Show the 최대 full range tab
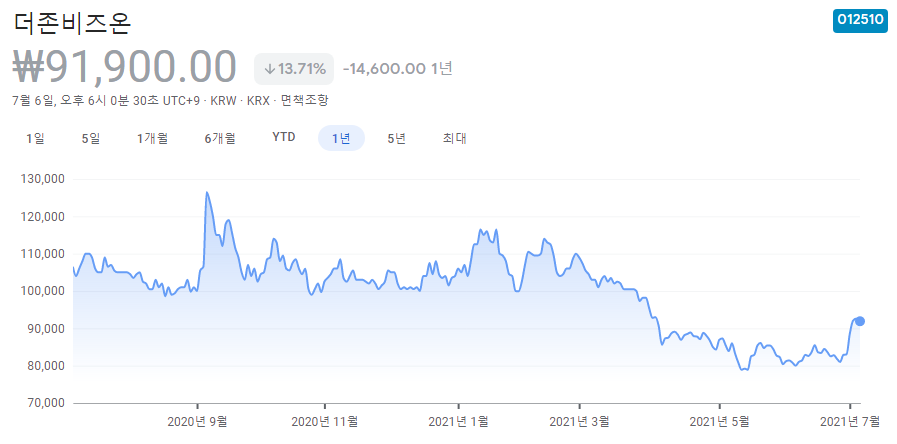The height and width of the screenshot is (444, 897). coord(455,138)
